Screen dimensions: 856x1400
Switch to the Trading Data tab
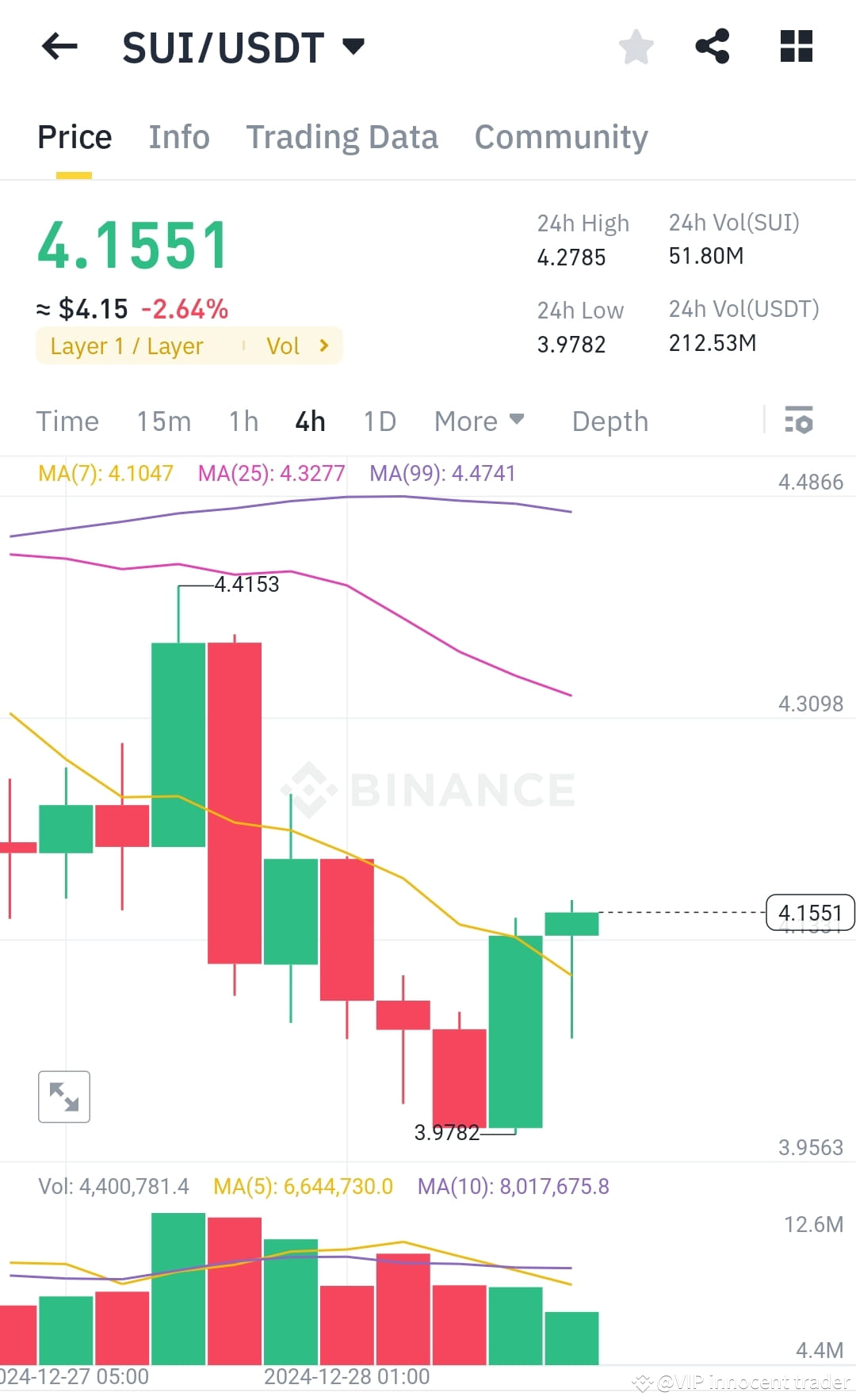point(342,136)
